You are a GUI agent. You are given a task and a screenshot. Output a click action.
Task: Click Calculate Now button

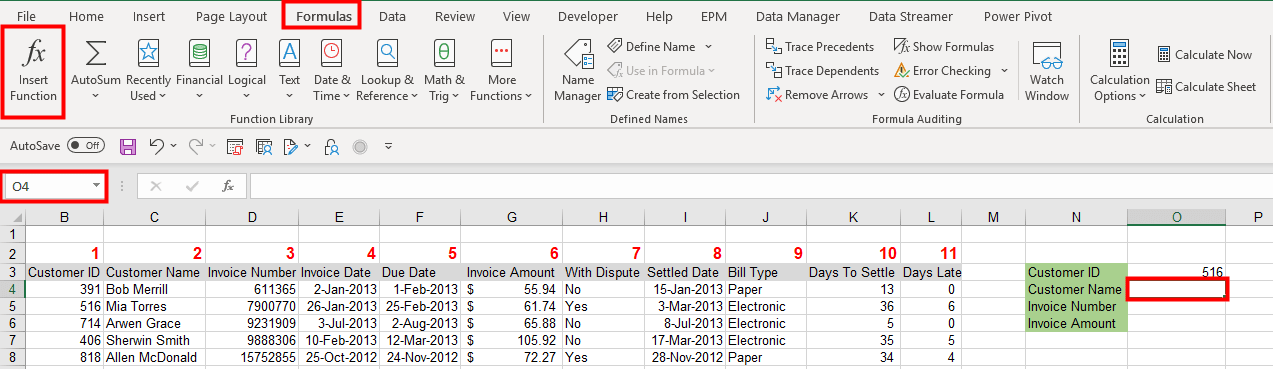(1204, 55)
